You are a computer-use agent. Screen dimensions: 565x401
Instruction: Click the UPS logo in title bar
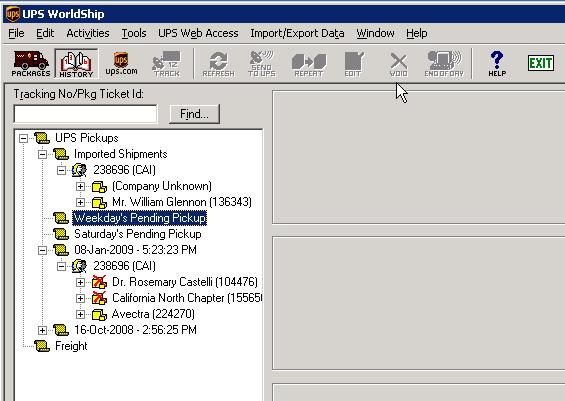click(13, 14)
